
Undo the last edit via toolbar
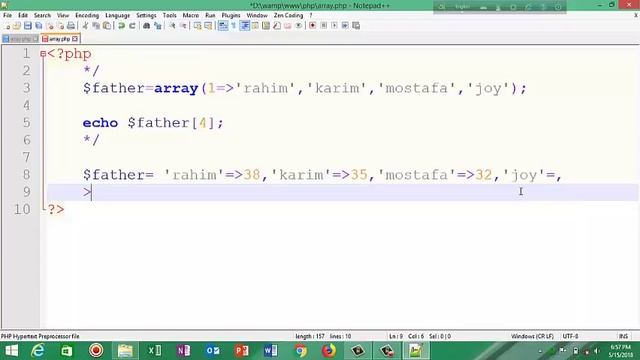(x=121, y=26)
